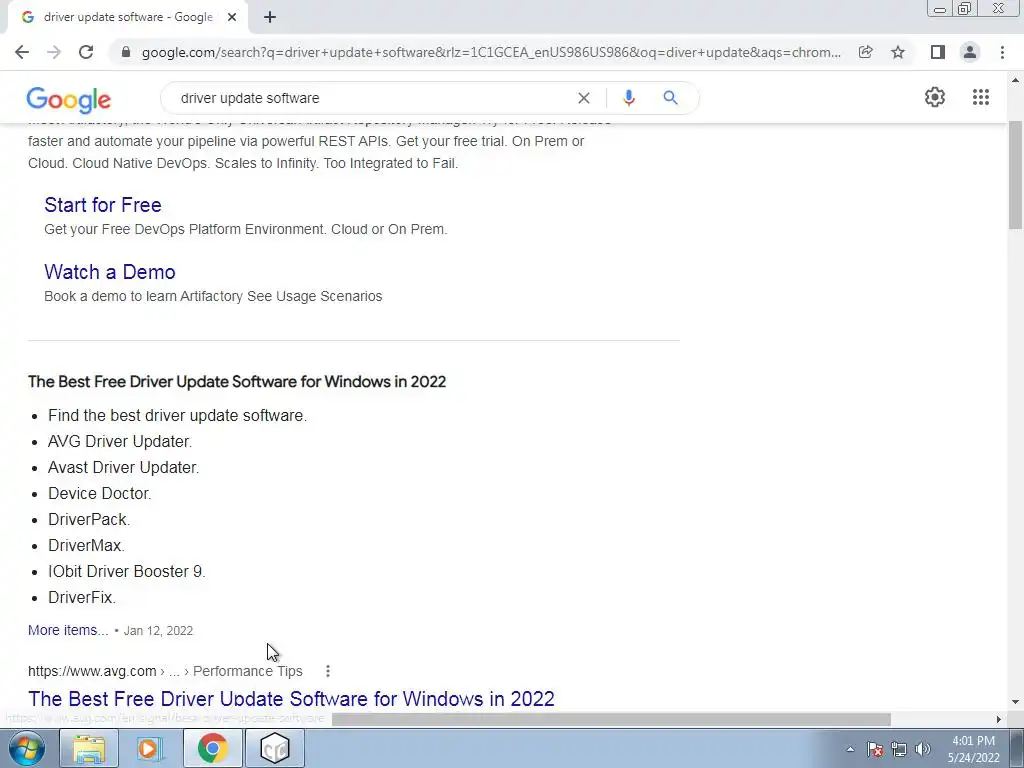This screenshot has height=768, width=1024.
Task: View site information lock icon
Action: [126, 52]
